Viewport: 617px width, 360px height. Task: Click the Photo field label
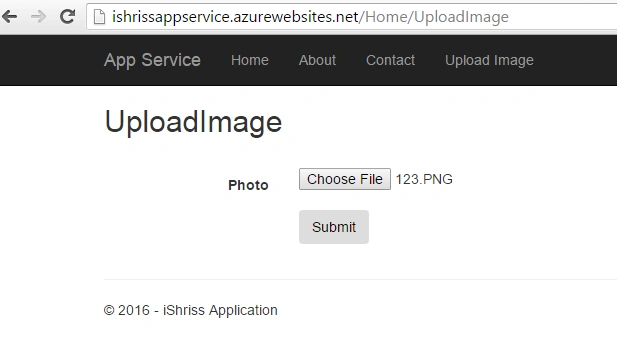248,185
